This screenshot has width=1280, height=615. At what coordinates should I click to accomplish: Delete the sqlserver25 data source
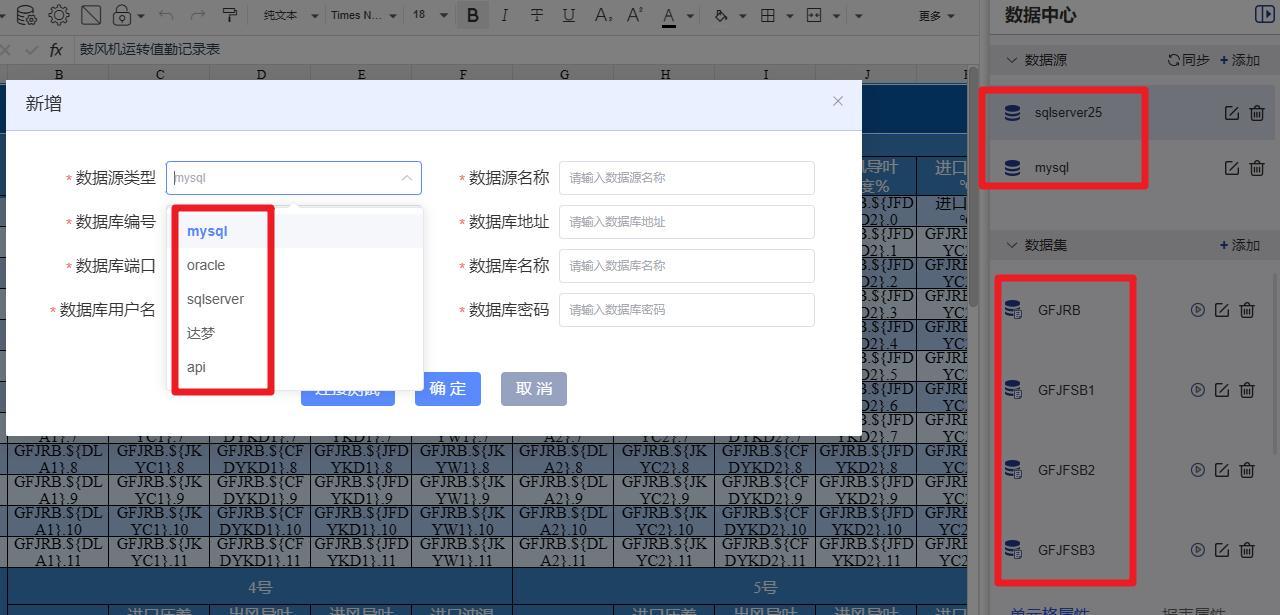[1257, 113]
